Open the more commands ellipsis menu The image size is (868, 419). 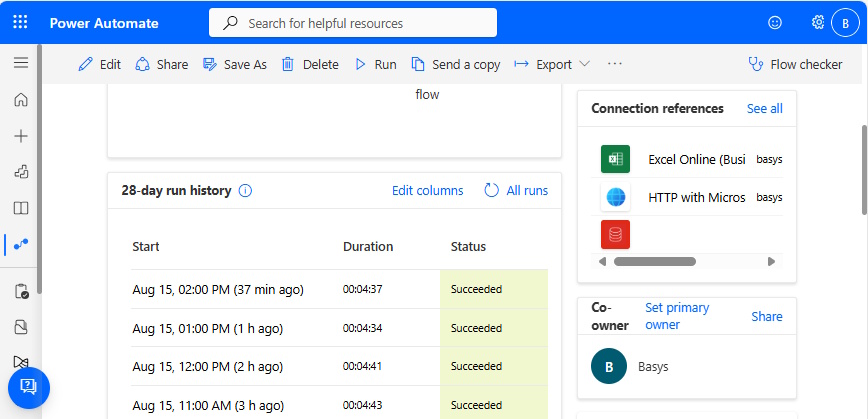click(614, 64)
